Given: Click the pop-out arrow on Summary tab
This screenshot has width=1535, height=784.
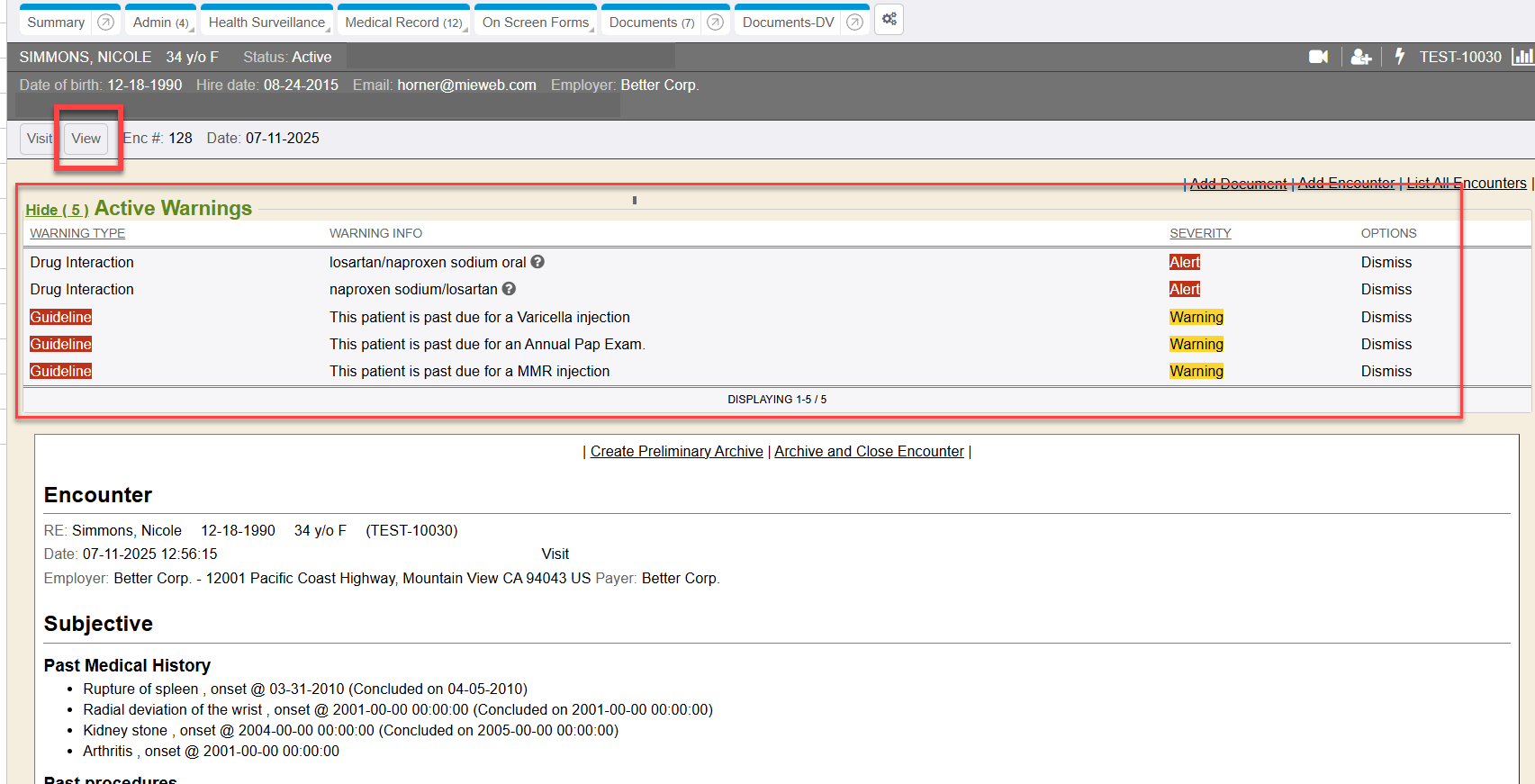Looking at the screenshot, I should point(105,23).
